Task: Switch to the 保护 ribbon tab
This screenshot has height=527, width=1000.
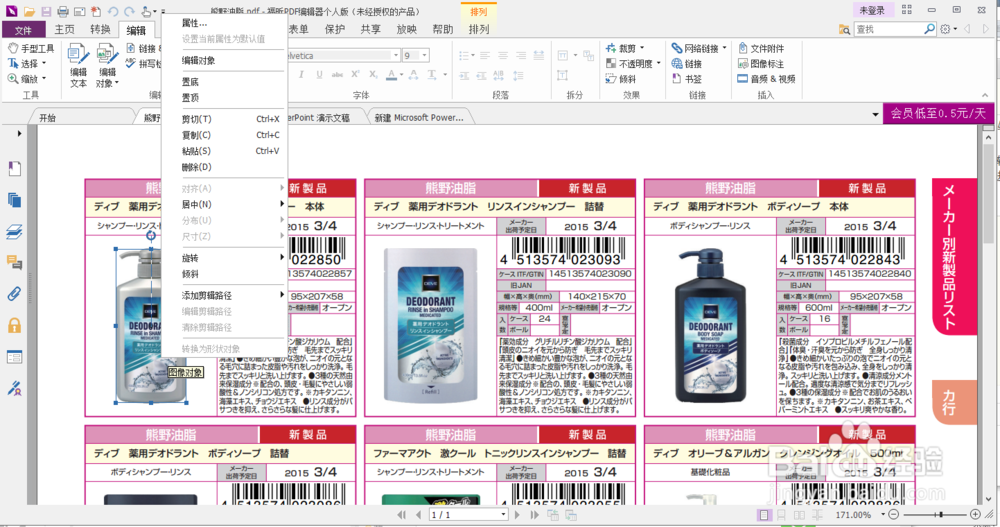Action: pos(335,29)
